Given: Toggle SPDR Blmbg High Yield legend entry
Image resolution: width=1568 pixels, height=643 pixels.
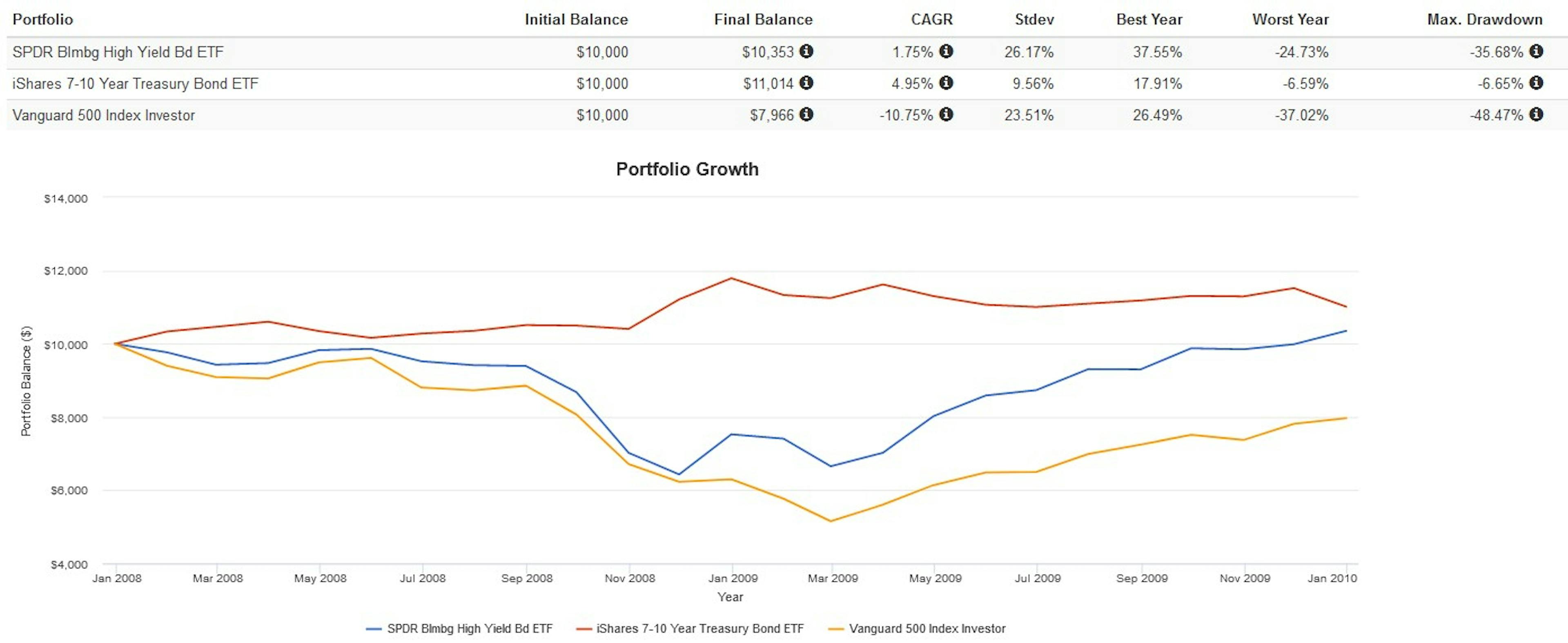Looking at the screenshot, I should click(469, 628).
